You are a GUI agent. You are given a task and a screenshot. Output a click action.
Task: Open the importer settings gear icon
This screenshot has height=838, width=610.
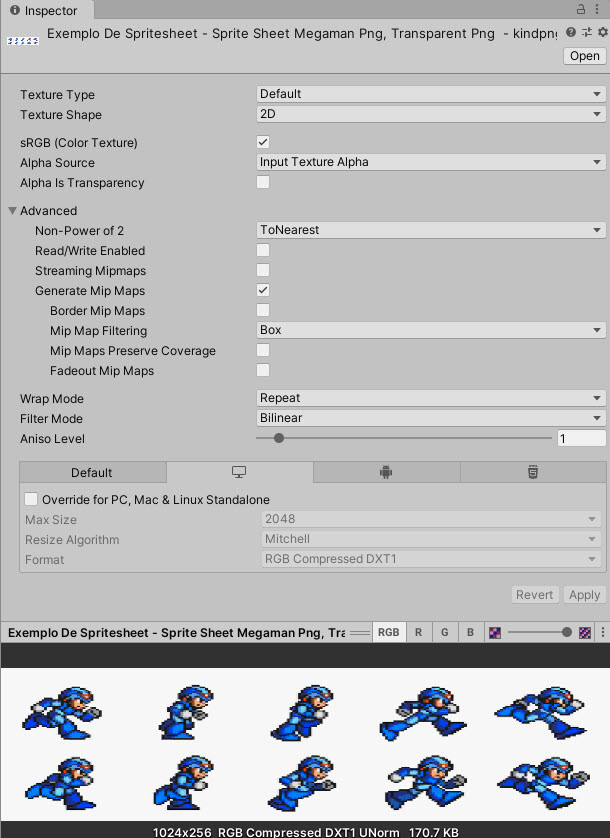click(x=603, y=33)
